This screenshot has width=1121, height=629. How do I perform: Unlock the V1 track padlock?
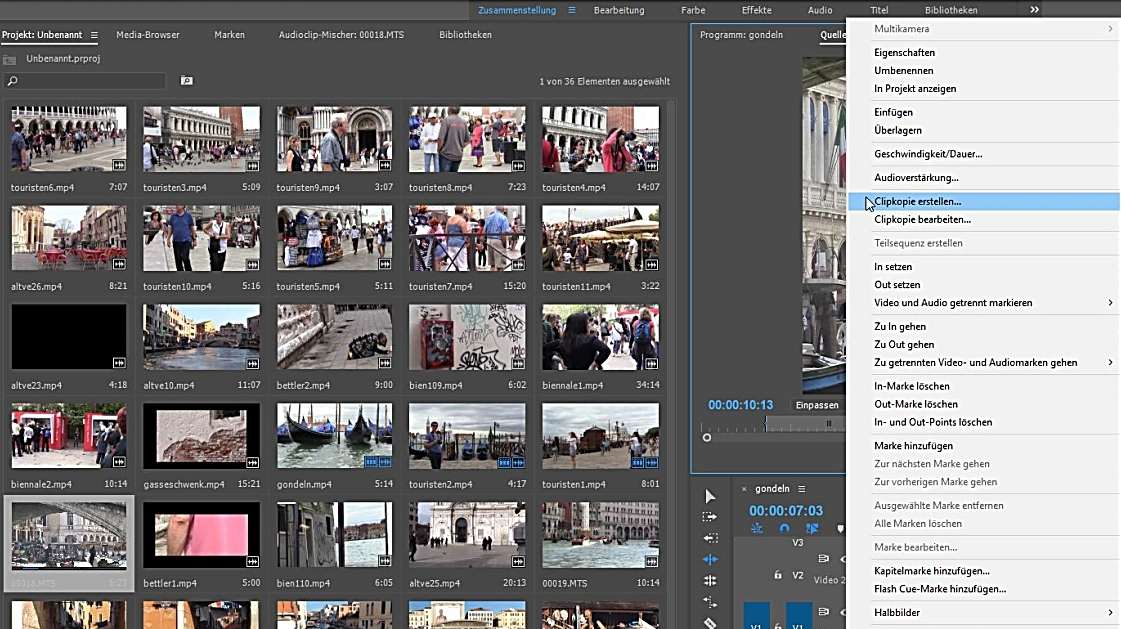click(x=777, y=624)
